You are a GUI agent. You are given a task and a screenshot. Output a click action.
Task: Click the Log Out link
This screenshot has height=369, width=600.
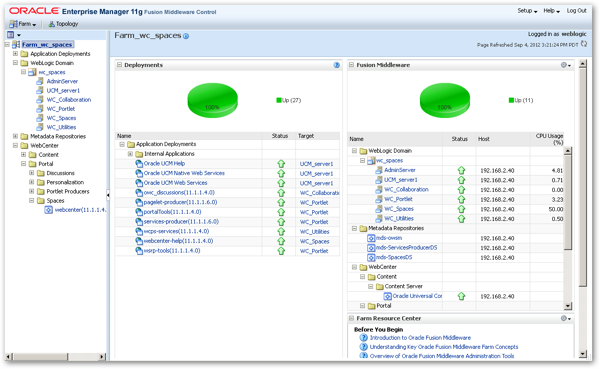tap(576, 11)
